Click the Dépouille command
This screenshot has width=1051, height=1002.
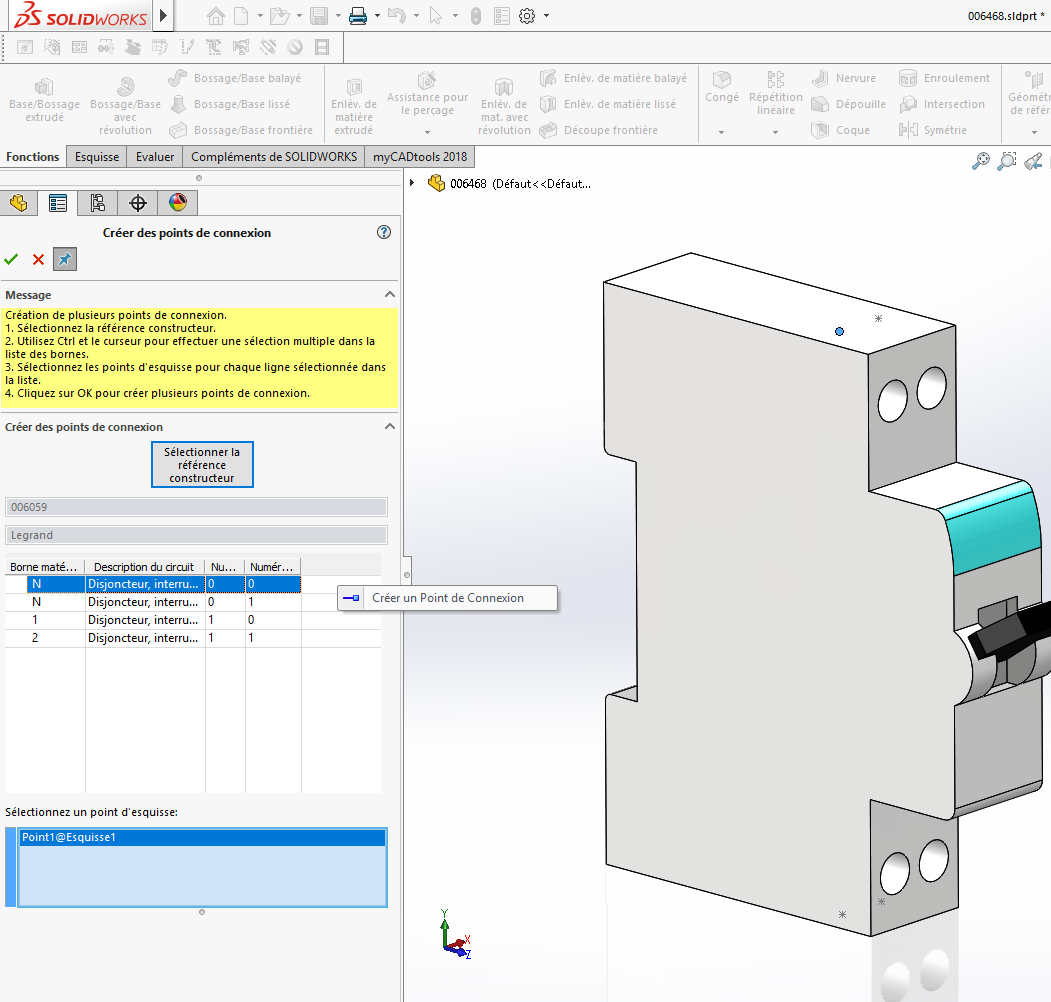pyautogui.click(x=849, y=104)
